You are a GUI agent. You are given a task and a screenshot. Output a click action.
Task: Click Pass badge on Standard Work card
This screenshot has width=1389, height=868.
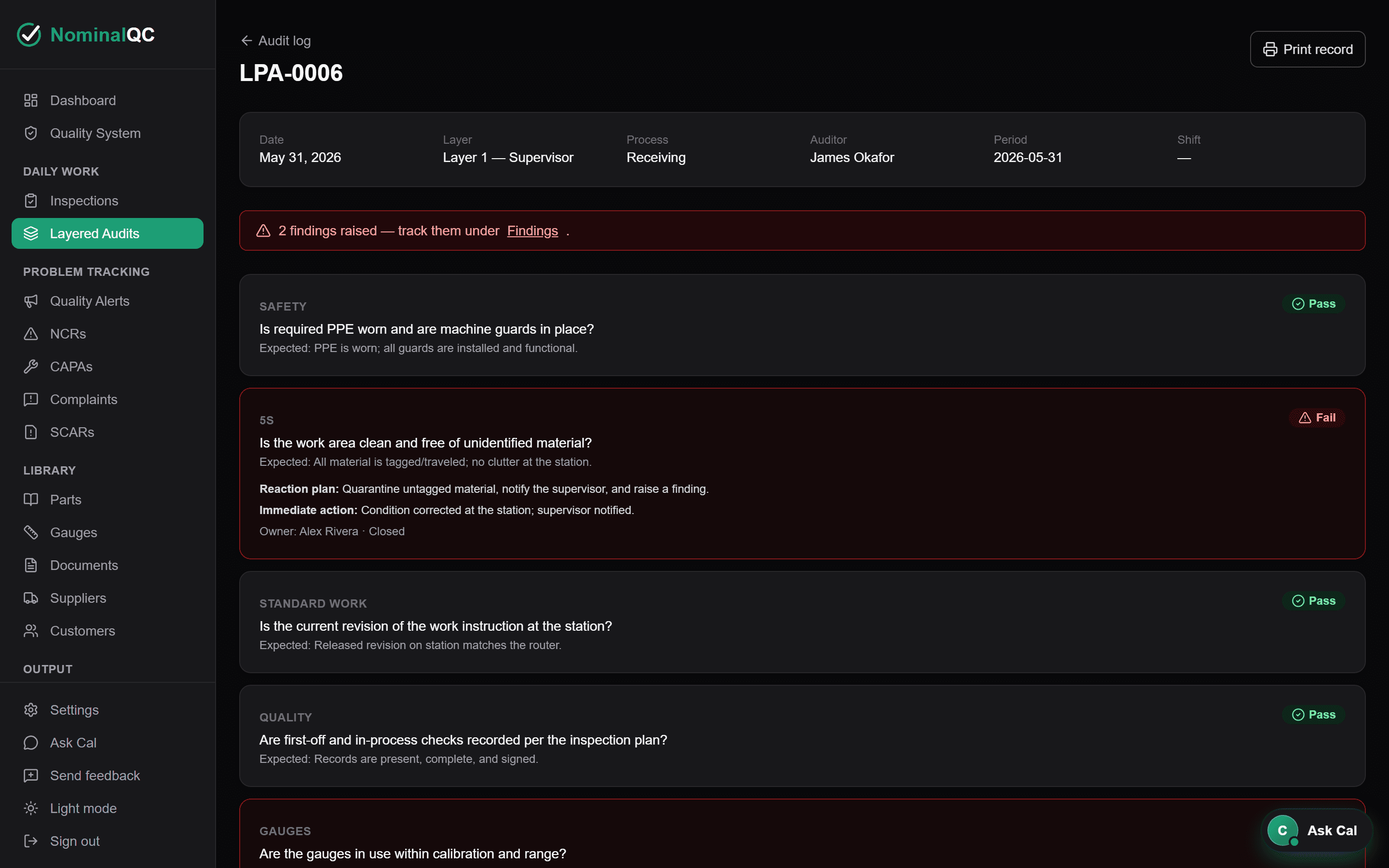1313,600
